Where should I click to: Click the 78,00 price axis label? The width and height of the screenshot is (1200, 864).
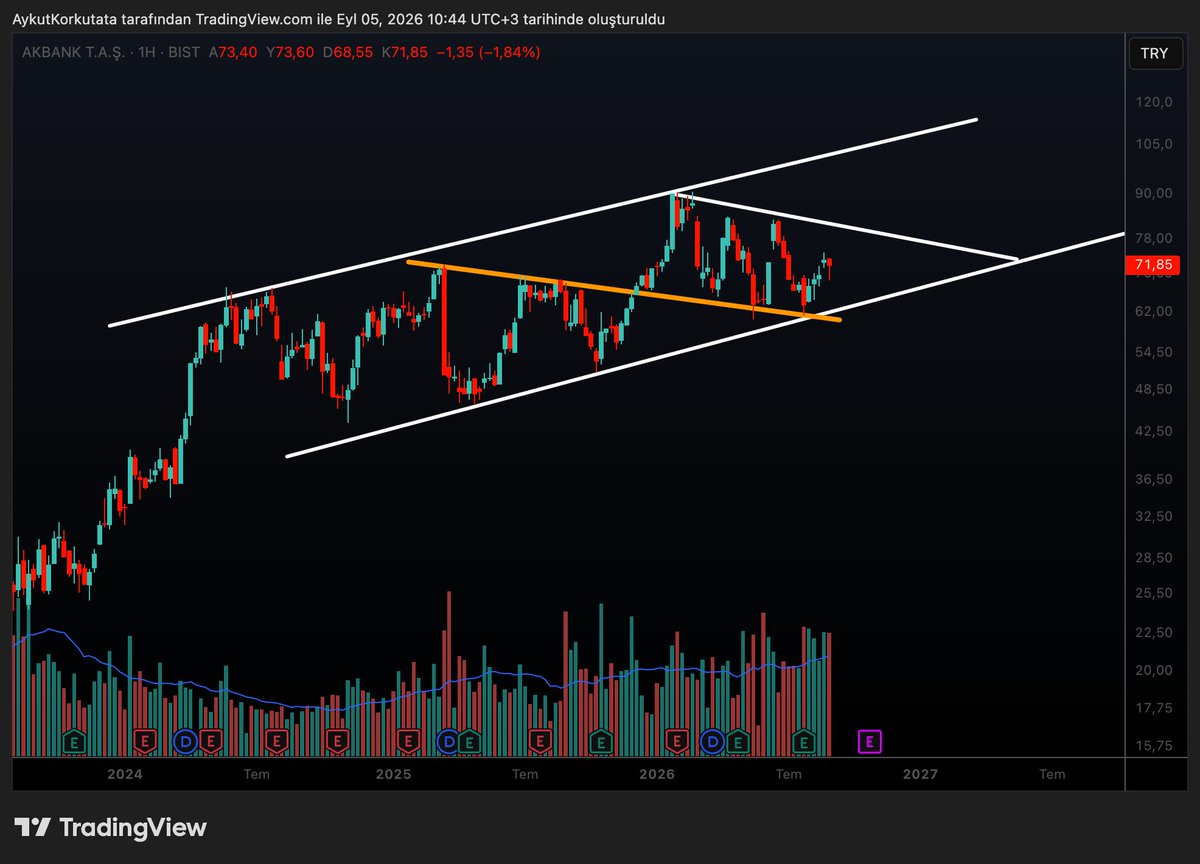pos(1155,238)
